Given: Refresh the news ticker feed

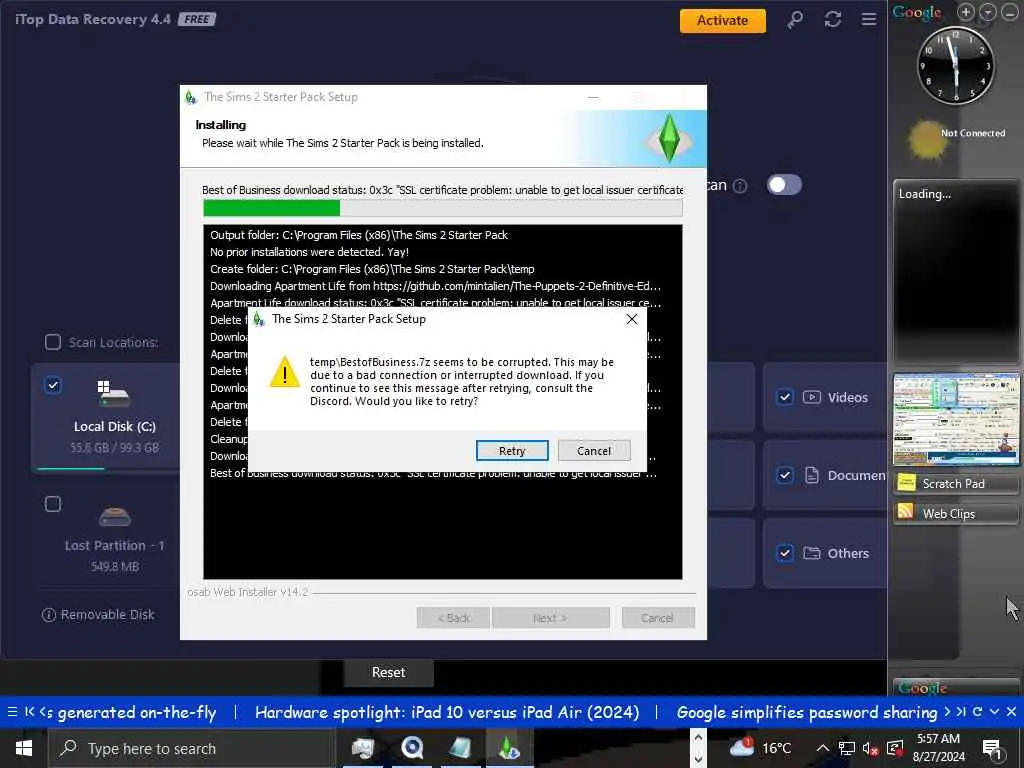Looking at the screenshot, I should (x=978, y=712).
